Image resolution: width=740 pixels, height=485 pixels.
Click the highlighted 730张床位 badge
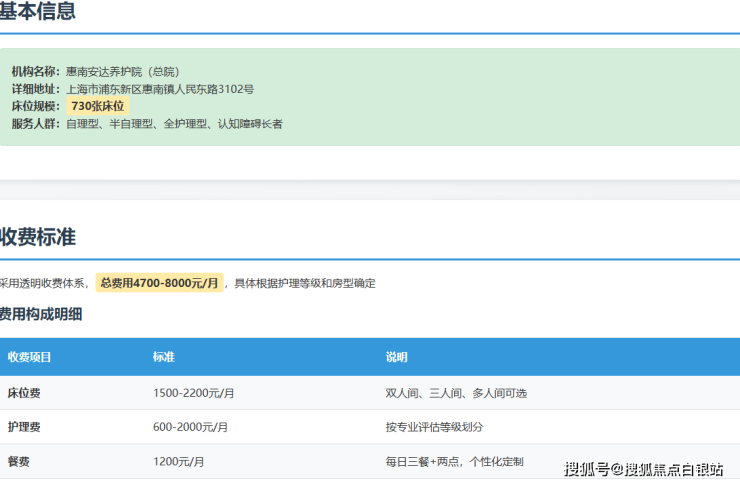coord(98,106)
